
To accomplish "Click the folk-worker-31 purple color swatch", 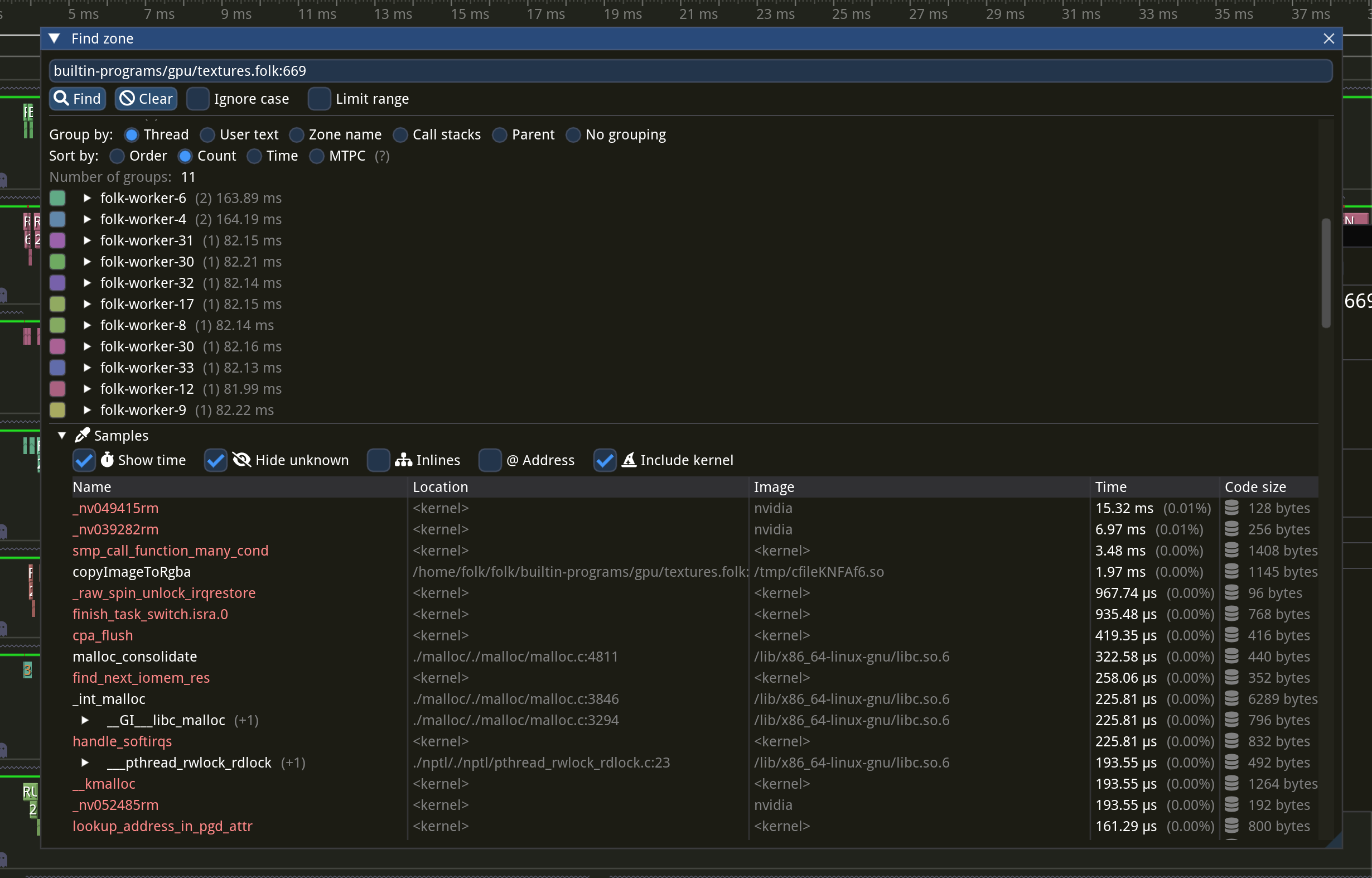I will click(57, 240).
